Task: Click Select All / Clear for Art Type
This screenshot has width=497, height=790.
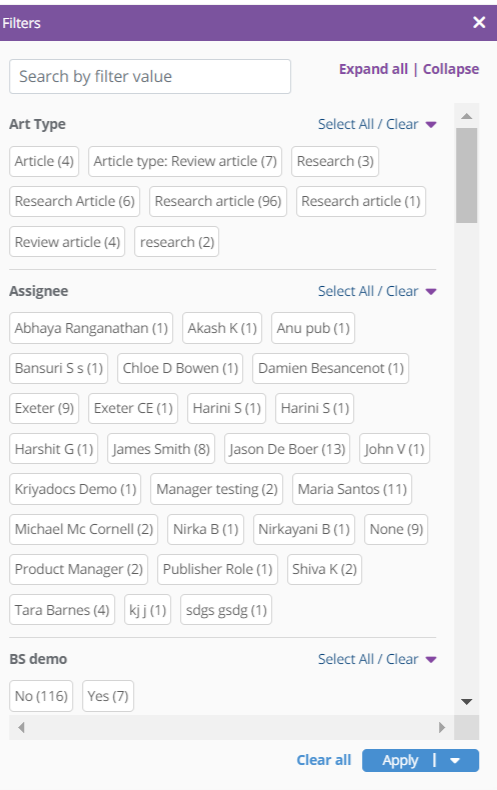Action: (x=368, y=124)
